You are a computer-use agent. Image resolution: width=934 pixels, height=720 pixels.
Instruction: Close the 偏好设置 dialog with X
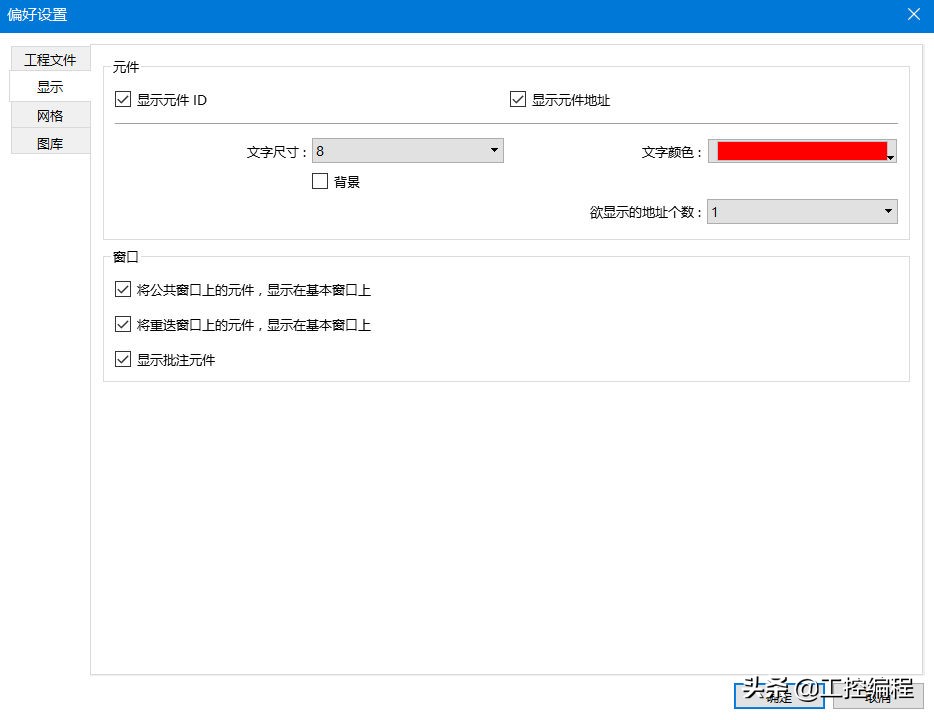[913, 14]
